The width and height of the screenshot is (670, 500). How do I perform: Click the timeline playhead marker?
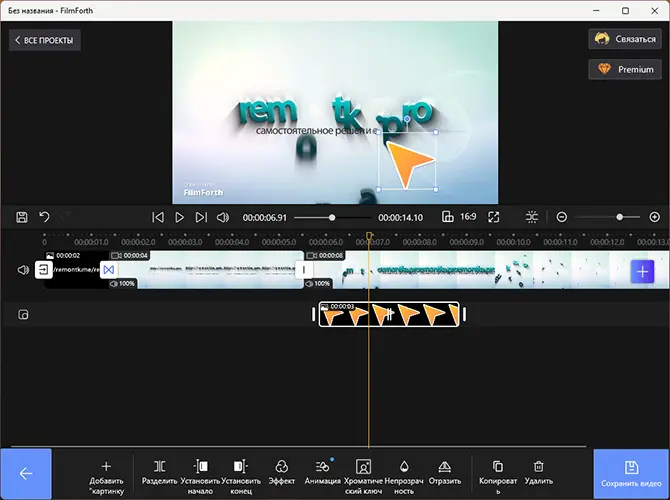(x=369, y=235)
